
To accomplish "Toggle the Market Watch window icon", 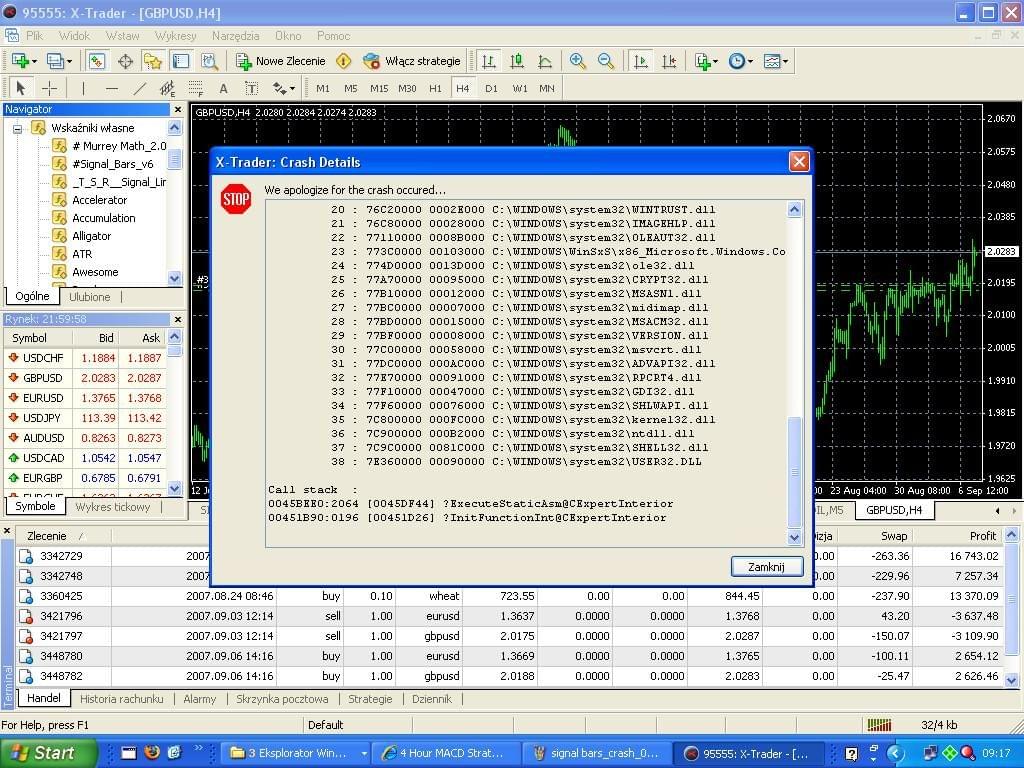I will [x=97, y=61].
